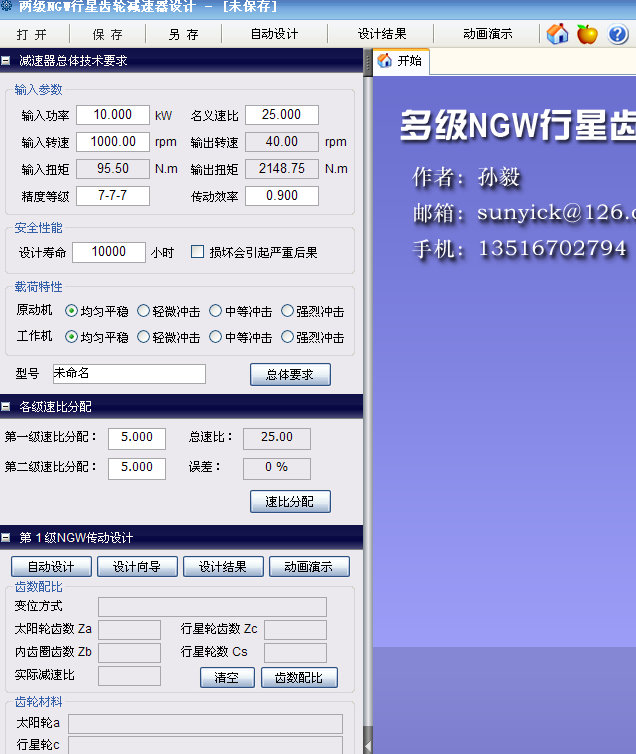This screenshot has width=636, height=754.
Task: Click the 太阳轮齿数 Za field
Action: pos(129,629)
